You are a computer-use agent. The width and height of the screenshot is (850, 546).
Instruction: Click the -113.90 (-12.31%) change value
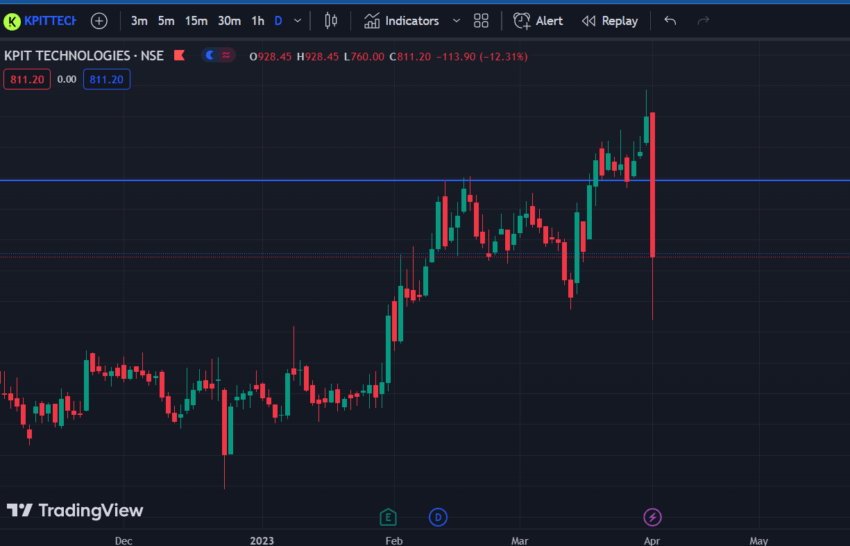coord(482,56)
